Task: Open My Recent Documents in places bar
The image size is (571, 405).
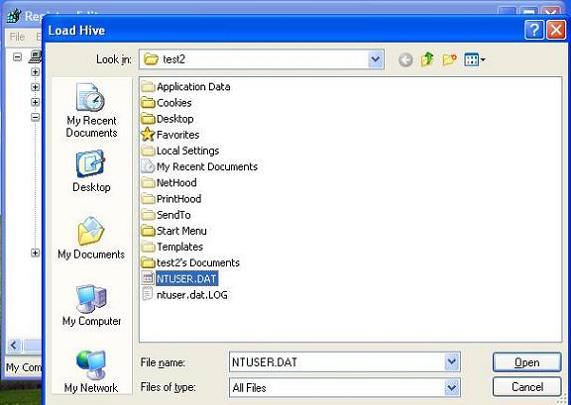Action: coord(91,110)
